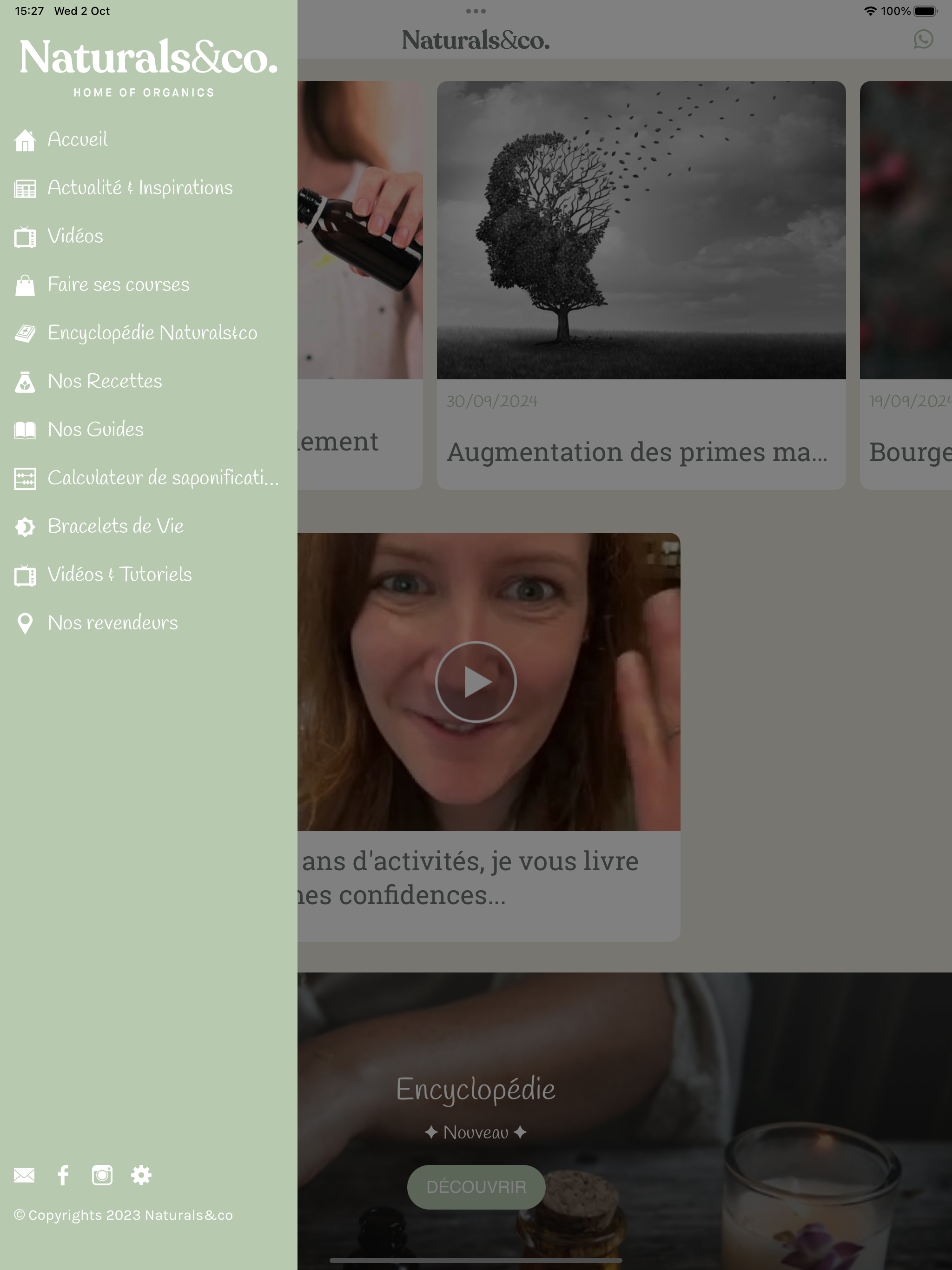Tap the shopping bag icon
952x1270 pixels.
click(25, 285)
